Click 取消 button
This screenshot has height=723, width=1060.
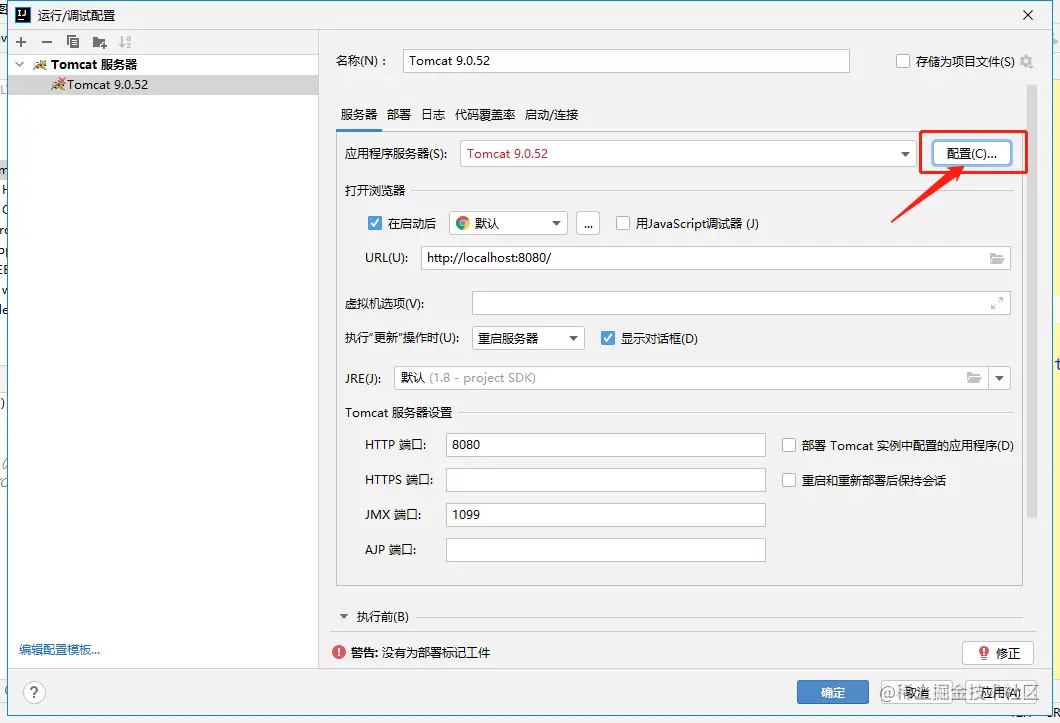click(x=917, y=692)
